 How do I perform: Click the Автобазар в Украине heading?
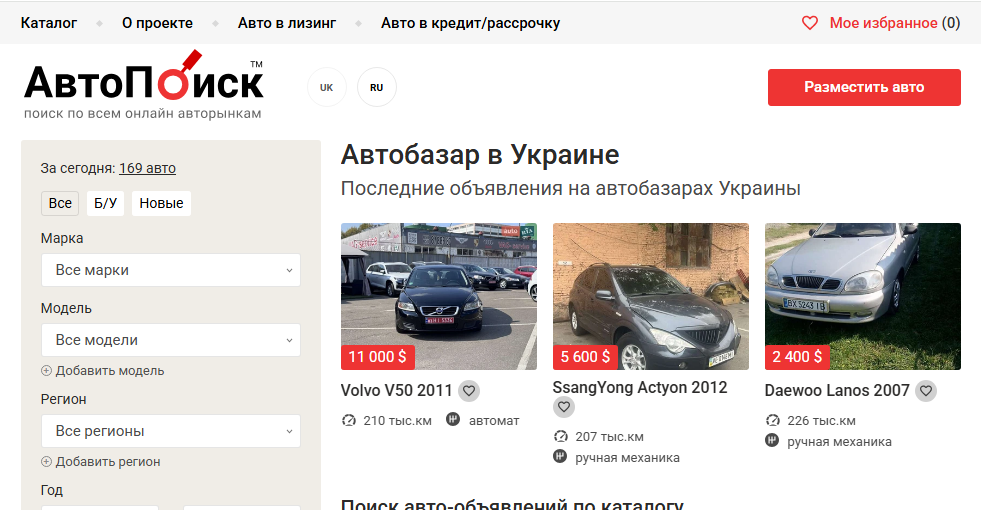480,155
